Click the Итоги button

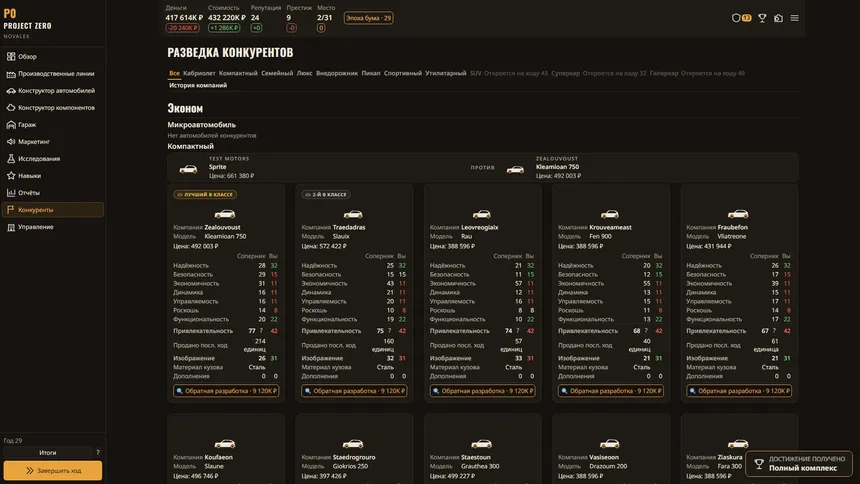(48, 453)
